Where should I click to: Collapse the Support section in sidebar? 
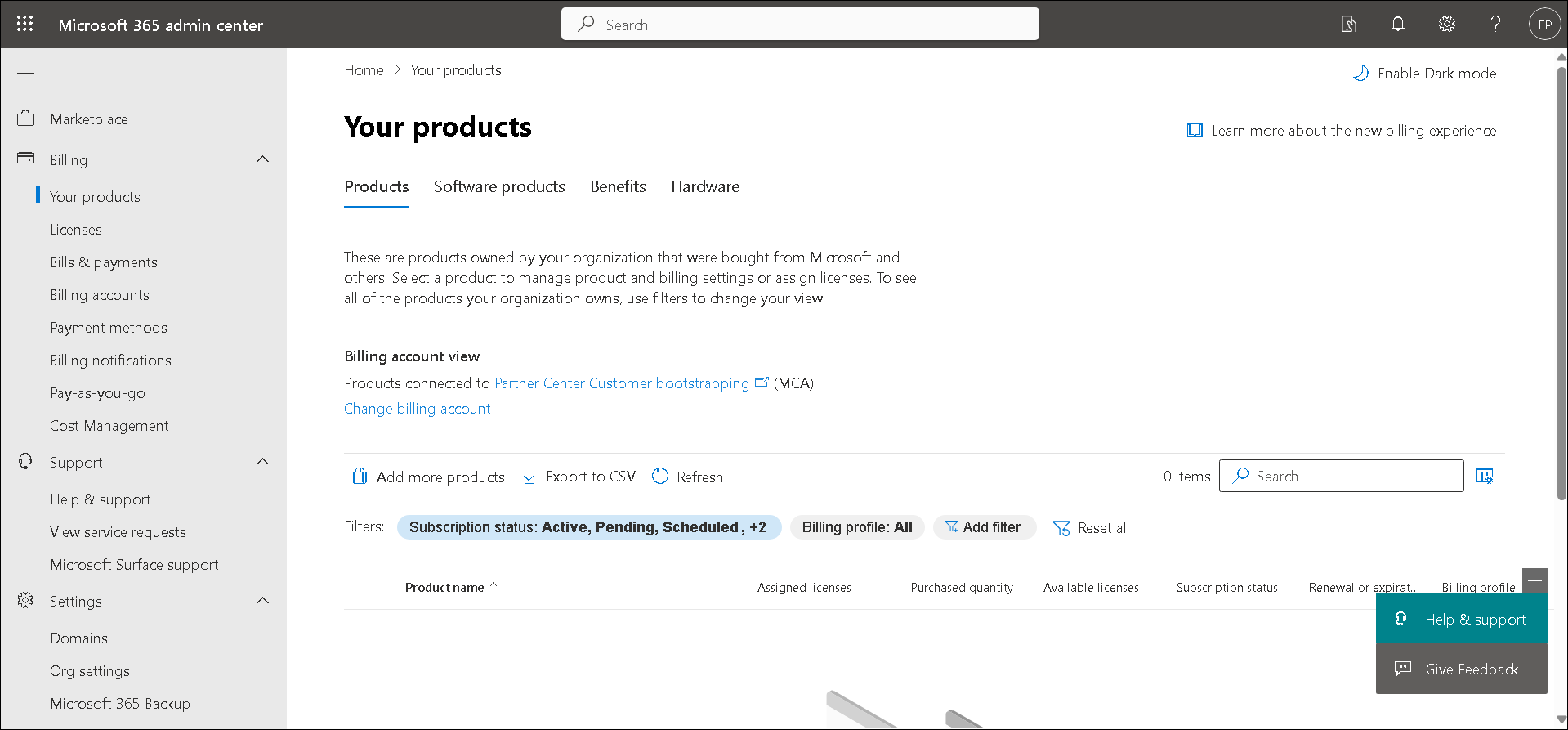(262, 461)
